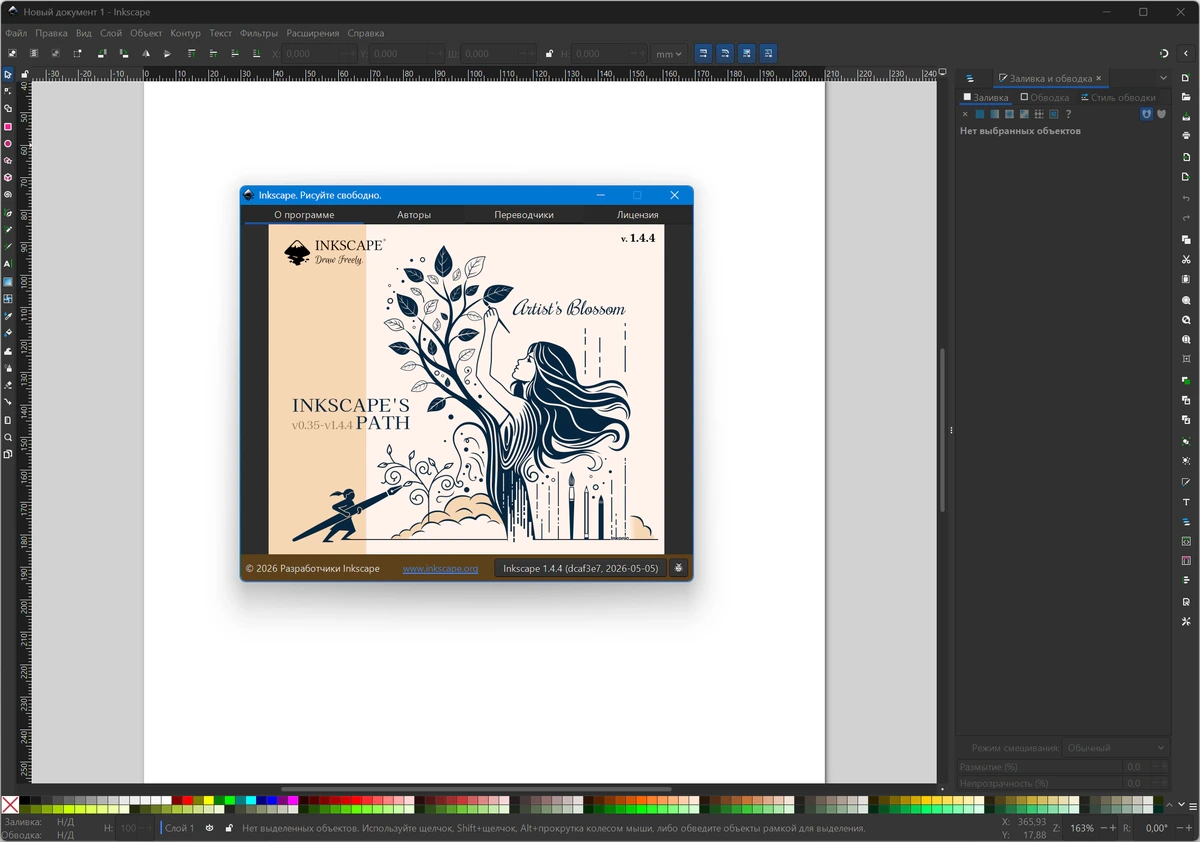Screen dimensions: 1200x842
Task: Select the Star polygon tool
Action: [x=8, y=161]
